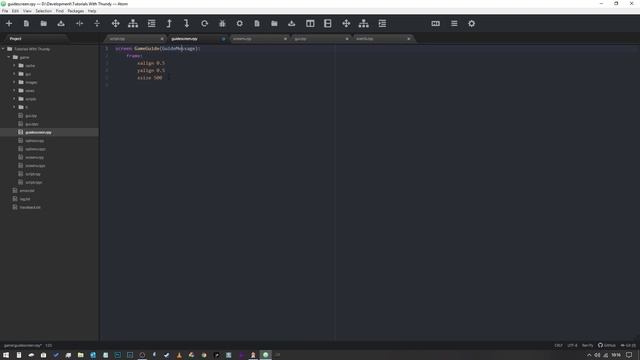Click code line 'xsize 500' in editor
The width and height of the screenshot is (640, 360).
[150, 78]
